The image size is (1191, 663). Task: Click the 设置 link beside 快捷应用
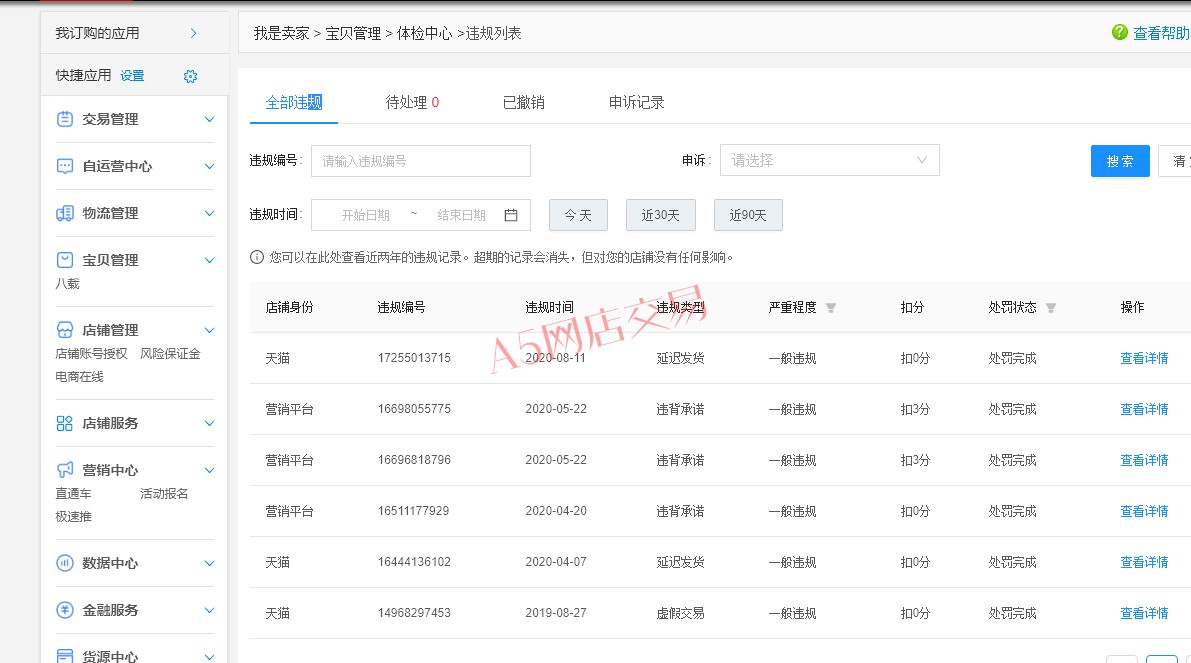pos(132,76)
